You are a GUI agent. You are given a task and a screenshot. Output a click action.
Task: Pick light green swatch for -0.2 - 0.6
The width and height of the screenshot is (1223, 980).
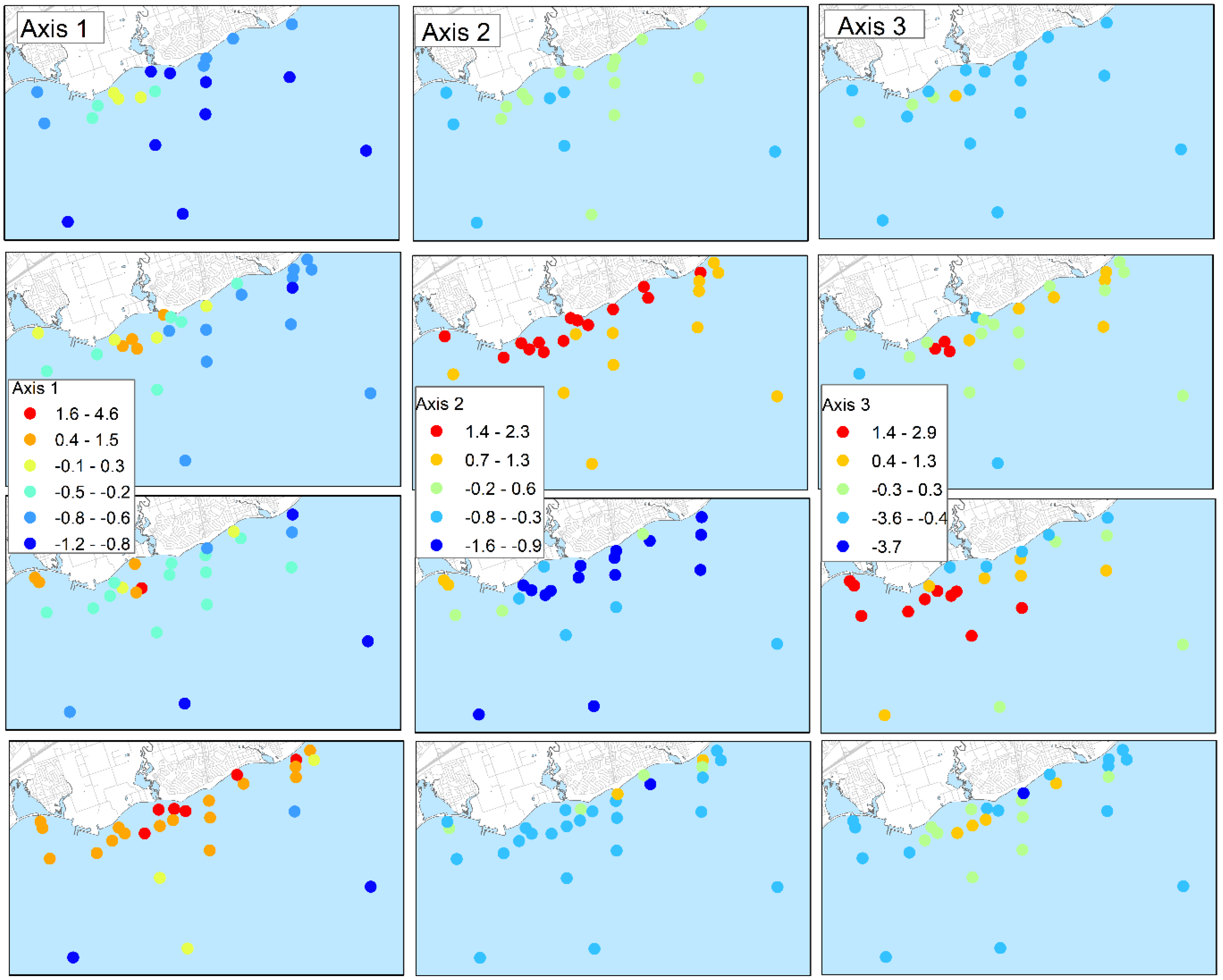(436, 488)
